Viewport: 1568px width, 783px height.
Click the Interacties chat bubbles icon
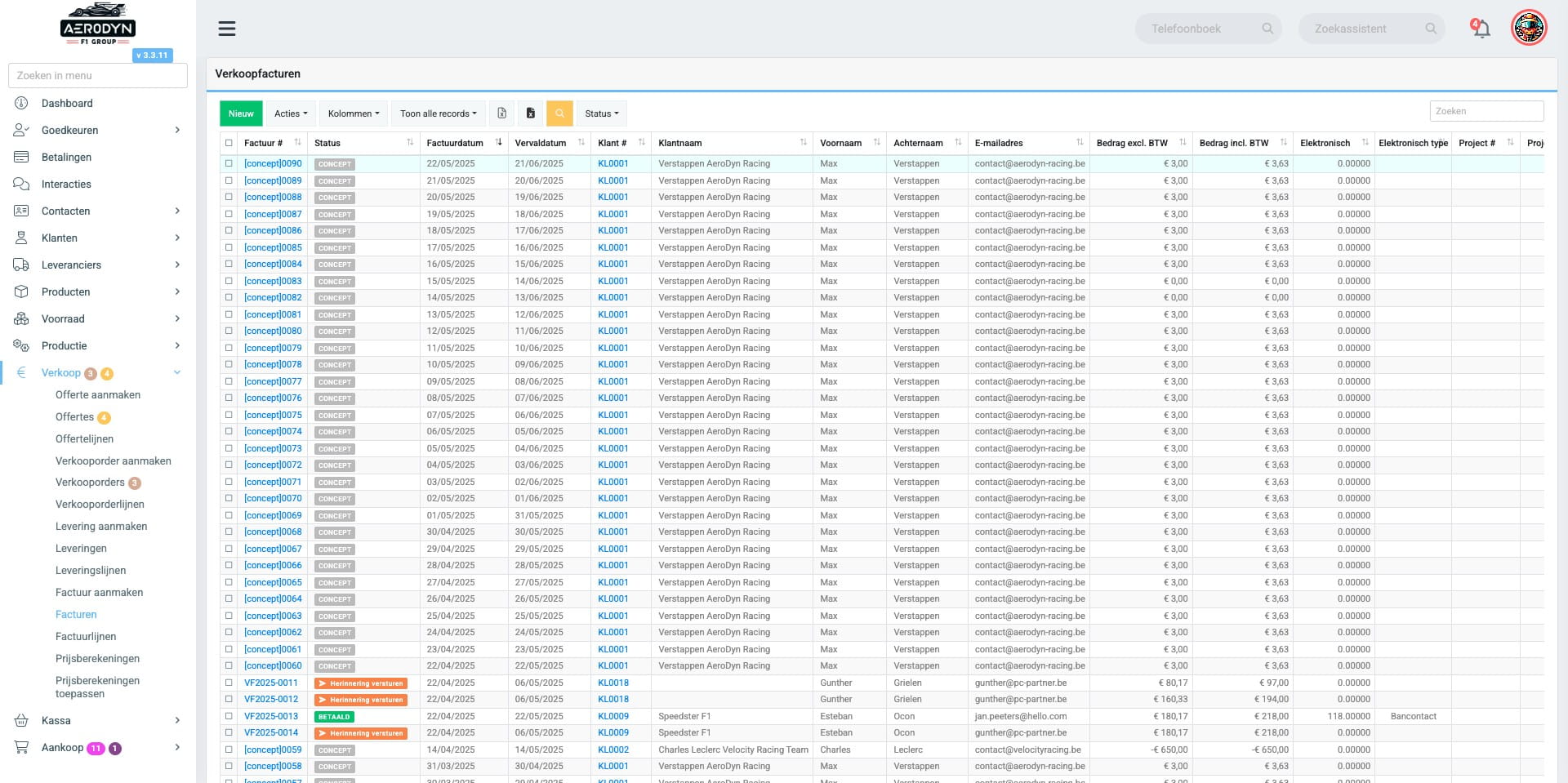pos(21,184)
